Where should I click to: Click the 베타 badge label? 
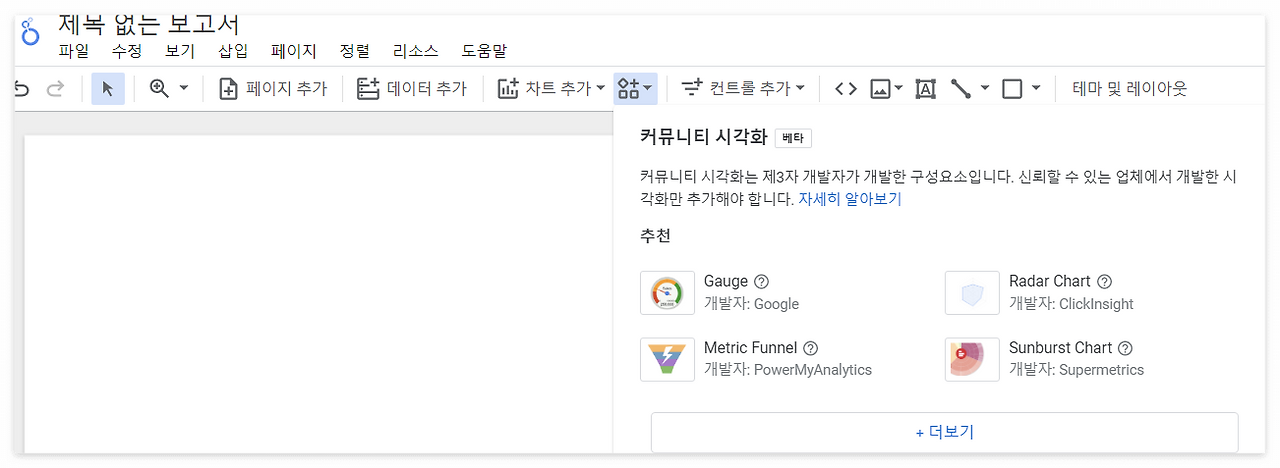(793, 138)
